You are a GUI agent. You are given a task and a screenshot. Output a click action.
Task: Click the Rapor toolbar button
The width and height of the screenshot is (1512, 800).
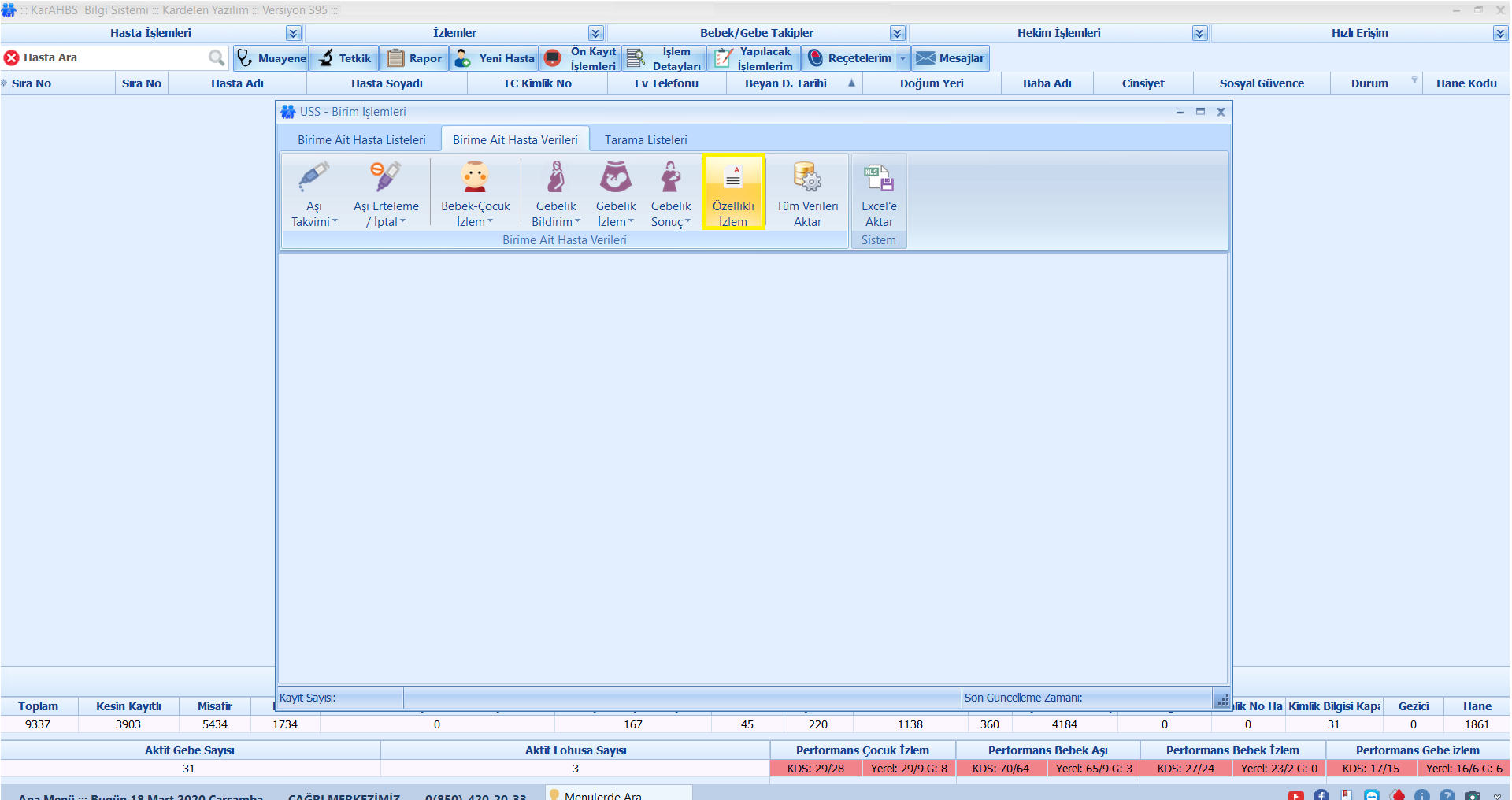click(415, 58)
